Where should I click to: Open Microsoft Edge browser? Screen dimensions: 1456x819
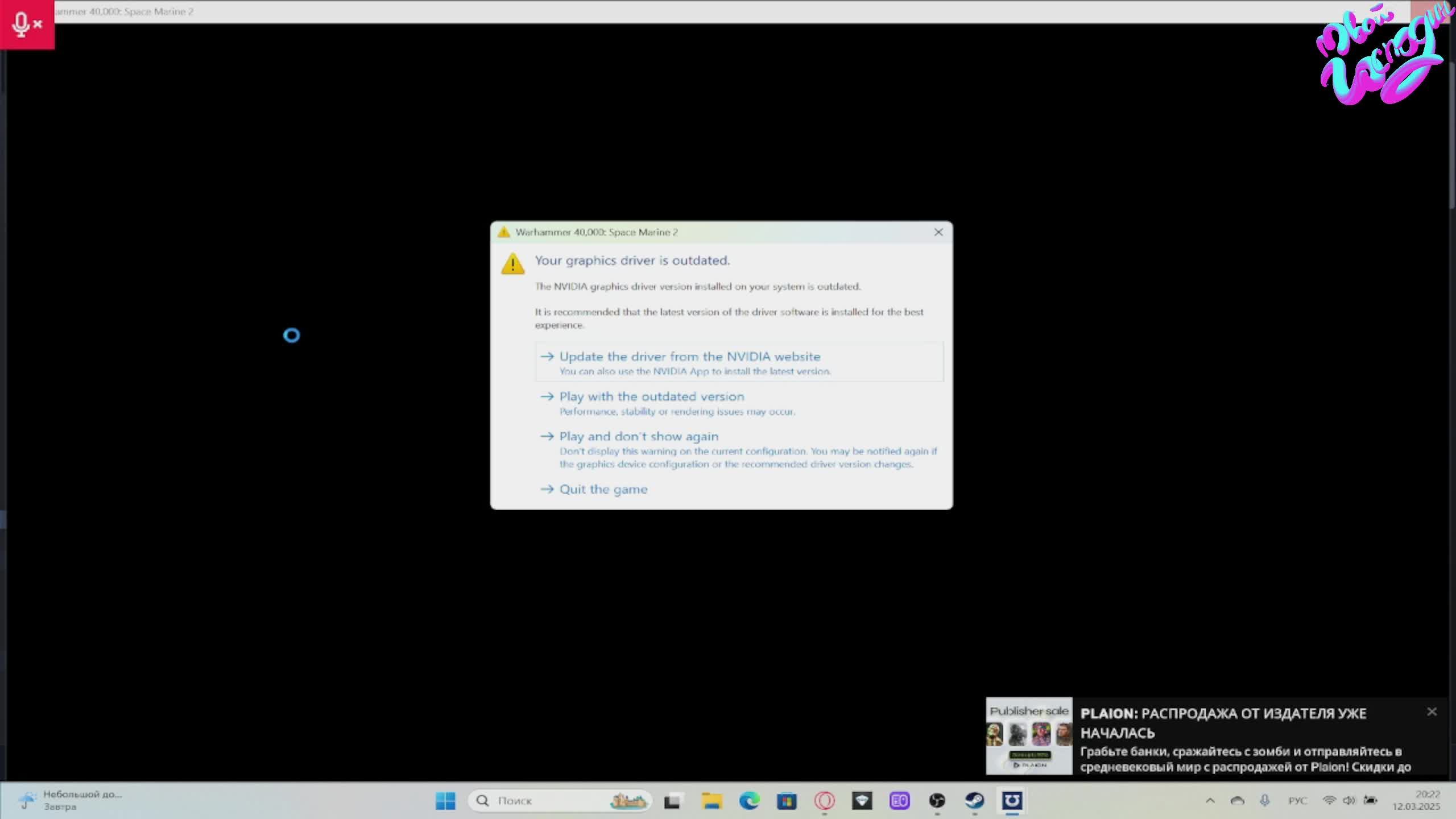[x=749, y=801]
